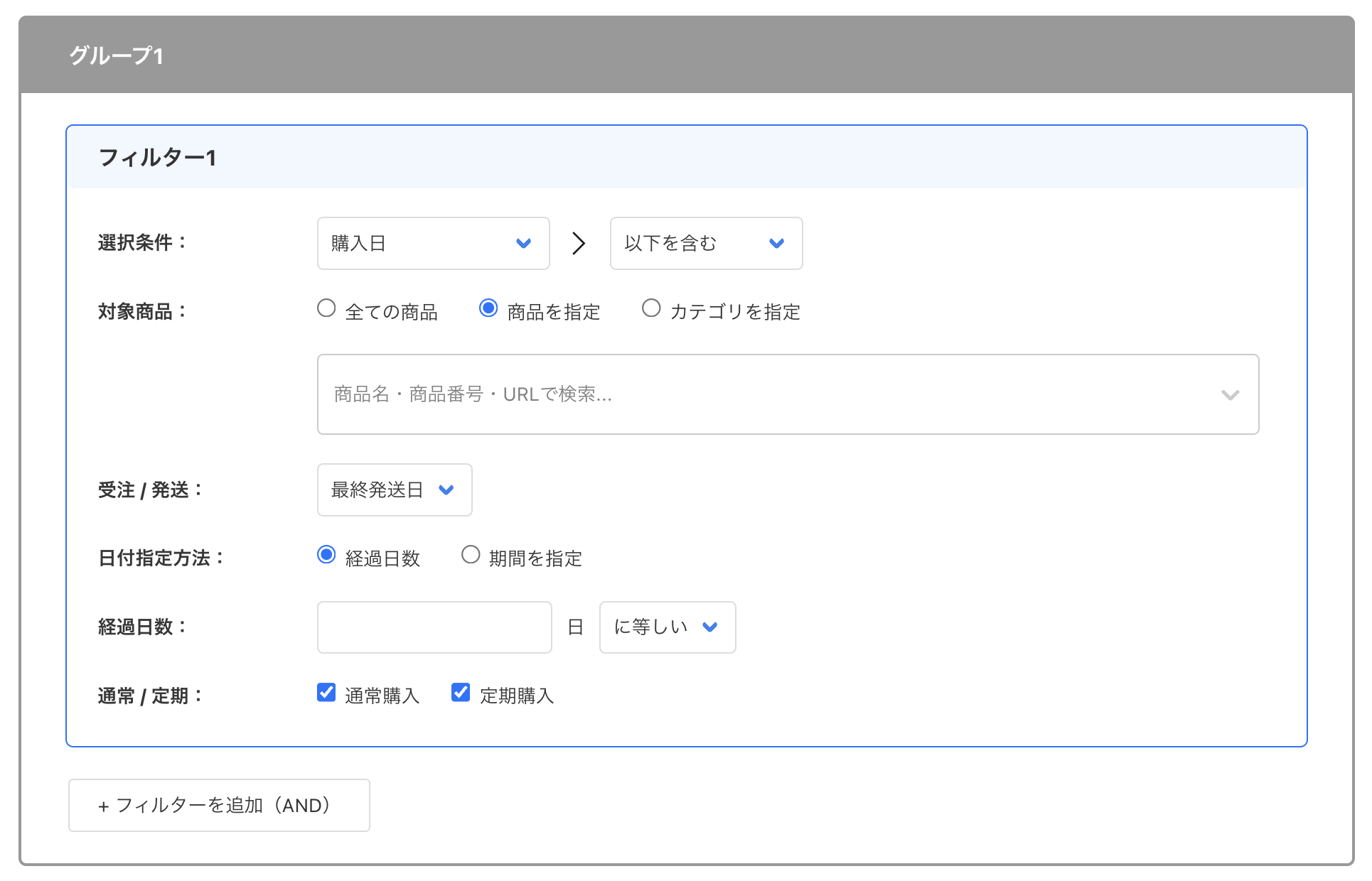The width and height of the screenshot is (1372, 881).
Task: Open the 以下を含む condition dropdown
Action: pyautogui.click(x=705, y=243)
